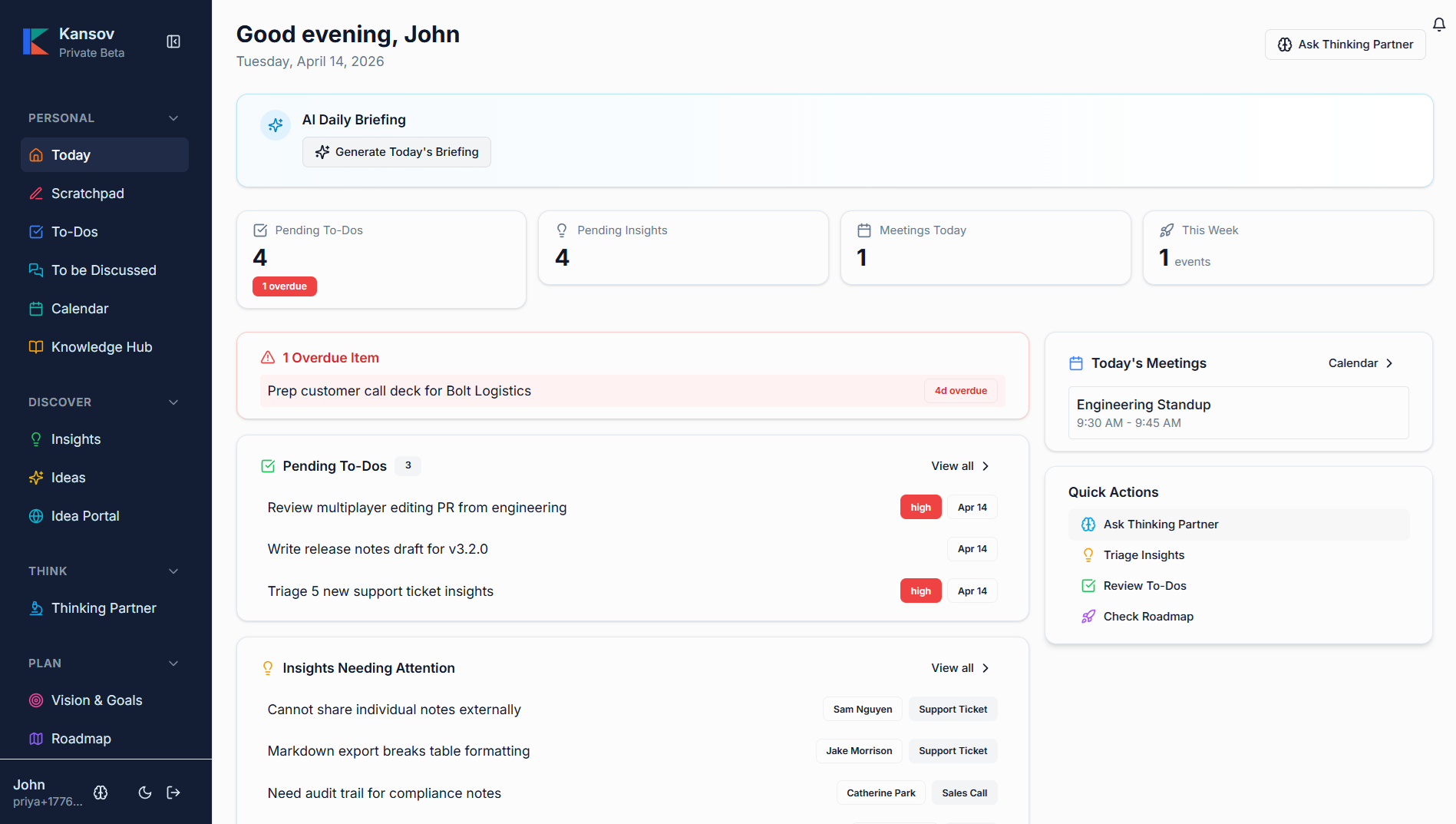The height and width of the screenshot is (824, 1456).
Task: Toggle dark mode with the moon icon
Action: 144,793
